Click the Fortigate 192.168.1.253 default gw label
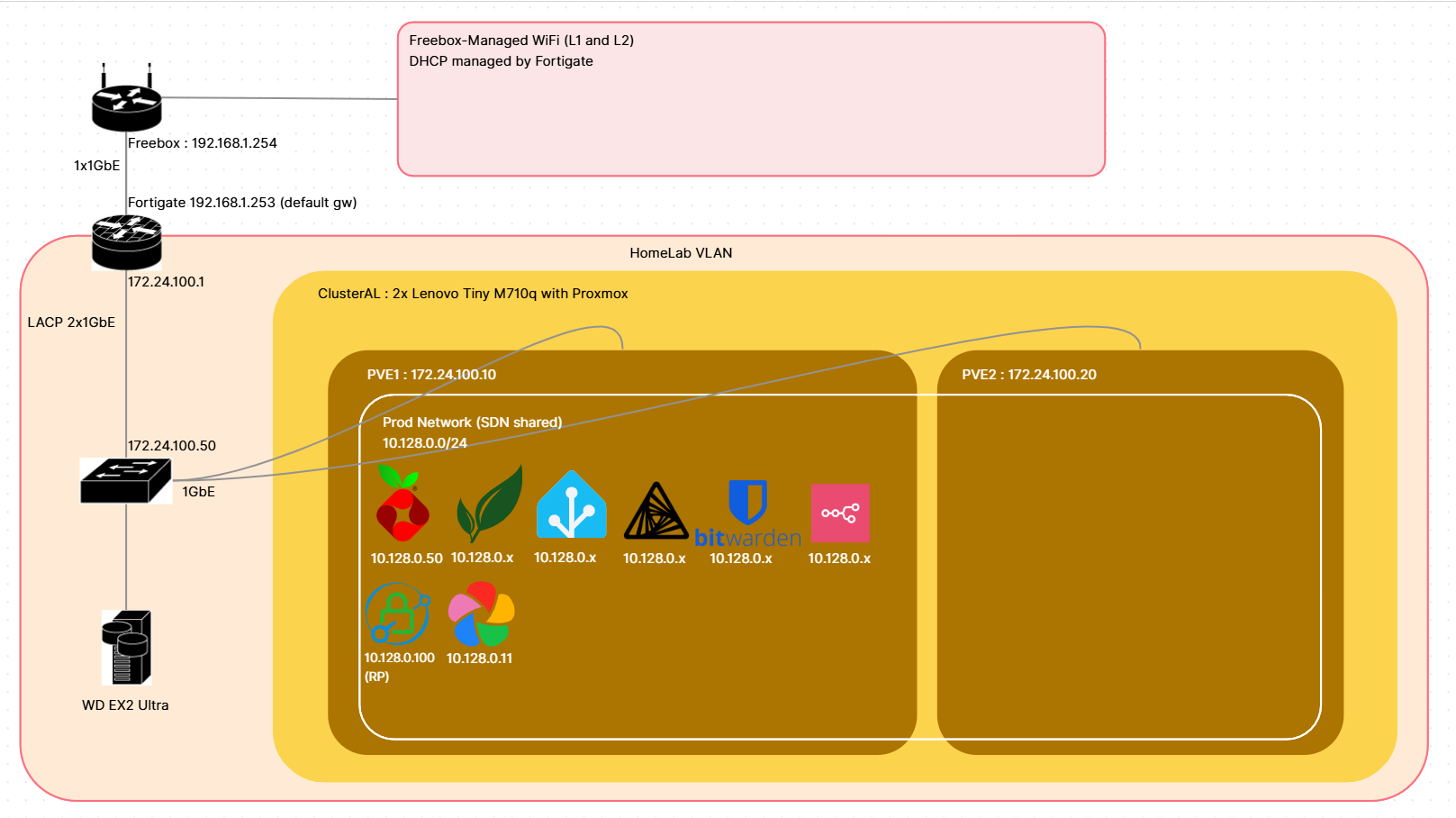Viewport: 1456px width, 818px height. pyautogui.click(x=242, y=203)
